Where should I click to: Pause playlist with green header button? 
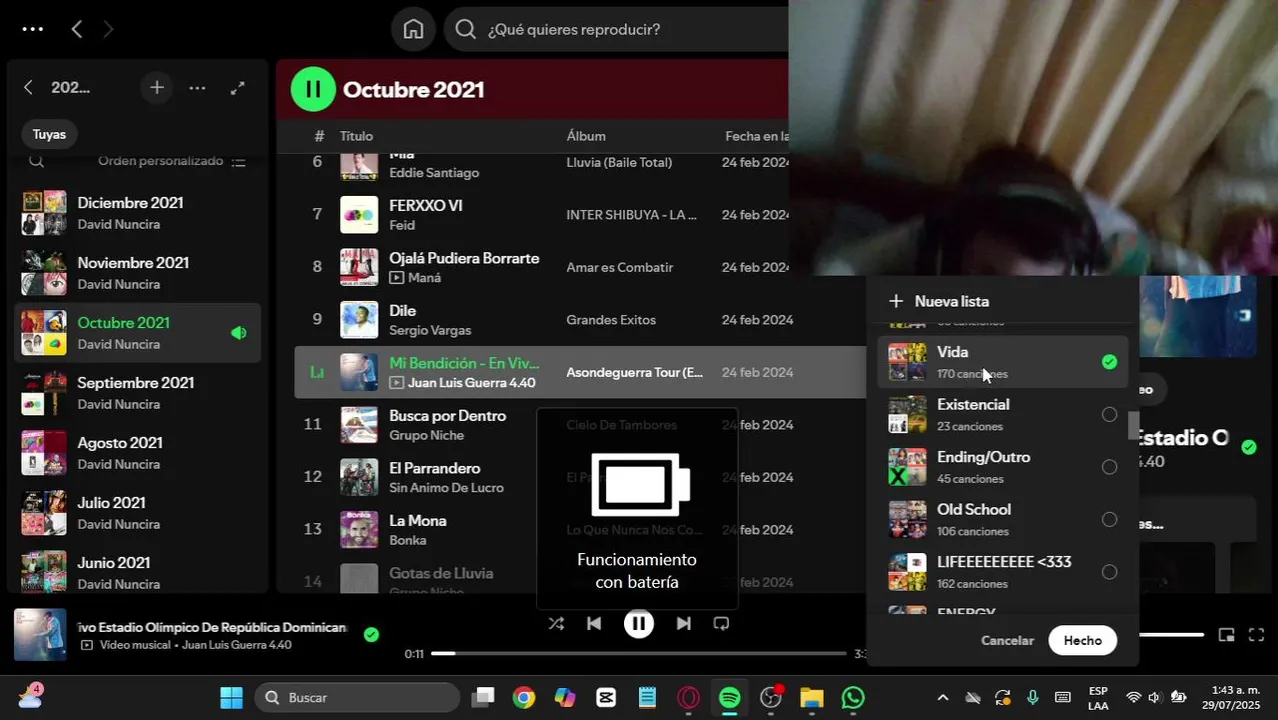313,89
